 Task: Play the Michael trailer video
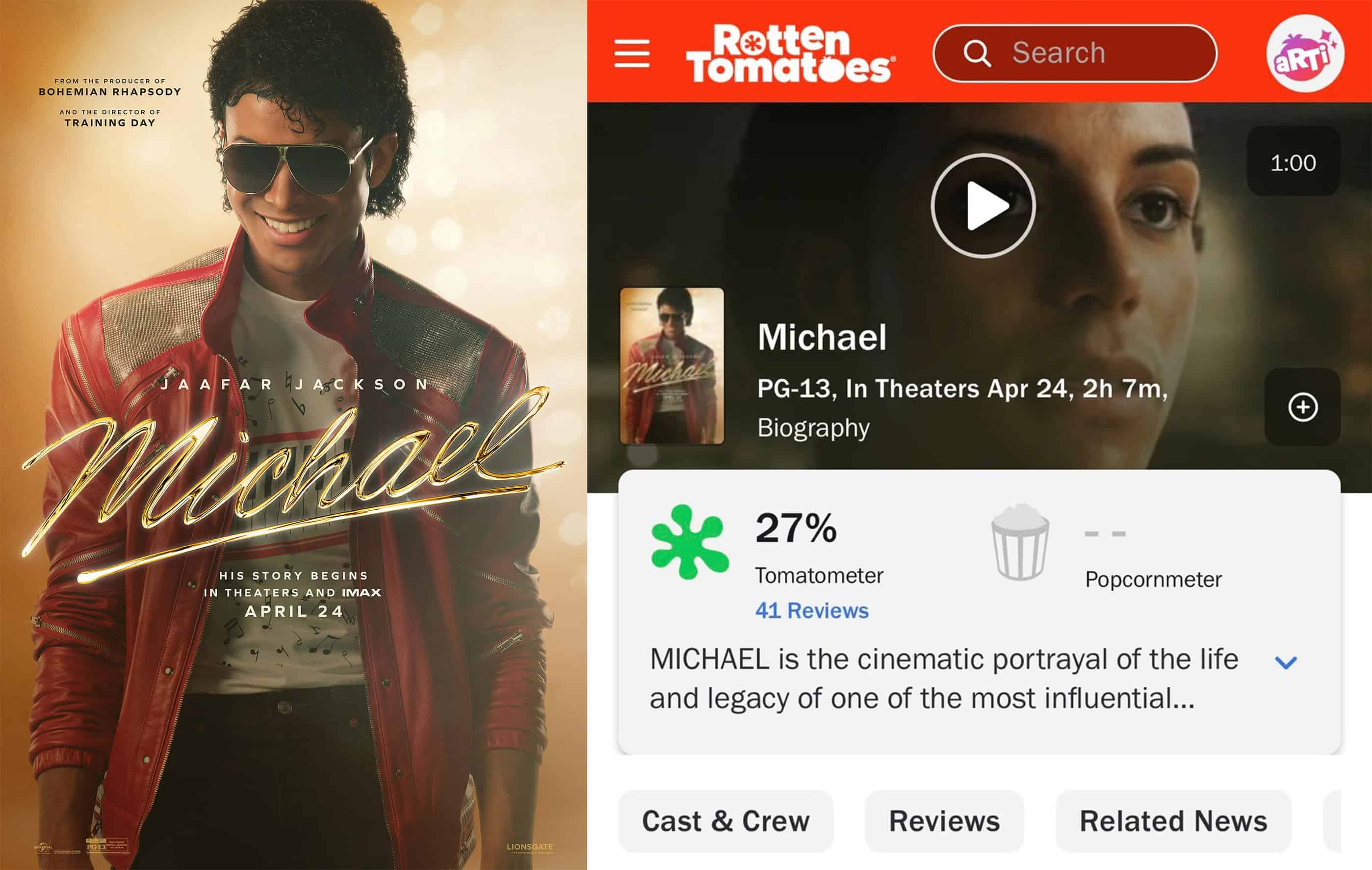click(983, 206)
